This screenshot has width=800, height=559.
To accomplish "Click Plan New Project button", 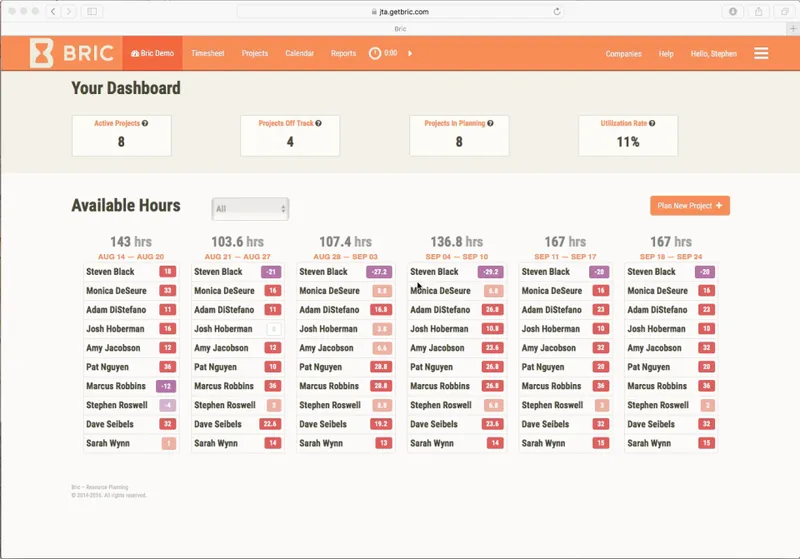I will 690,206.
